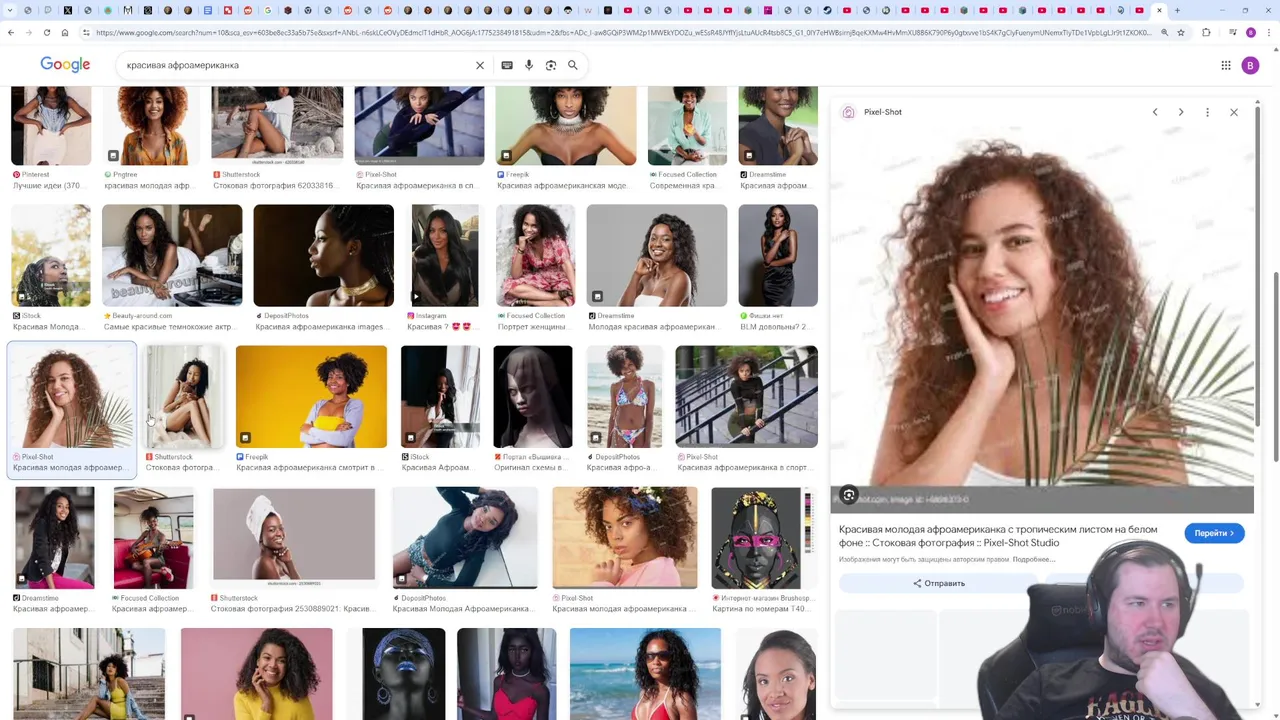This screenshot has width=1280, height=720.
Task: Open the browser extensions puzzle icon
Action: tap(1206, 32)
